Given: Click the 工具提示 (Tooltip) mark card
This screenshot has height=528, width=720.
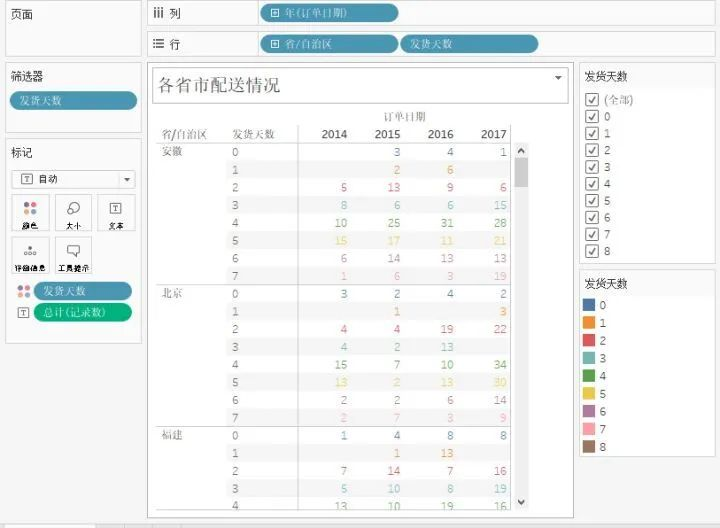Looking at the screenshot, I should click(73, 255).
